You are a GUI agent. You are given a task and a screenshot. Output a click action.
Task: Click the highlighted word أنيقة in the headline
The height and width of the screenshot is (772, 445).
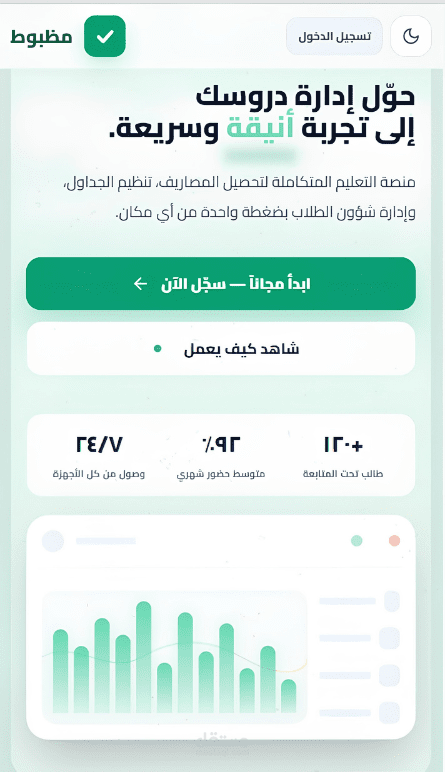(260, 129)
